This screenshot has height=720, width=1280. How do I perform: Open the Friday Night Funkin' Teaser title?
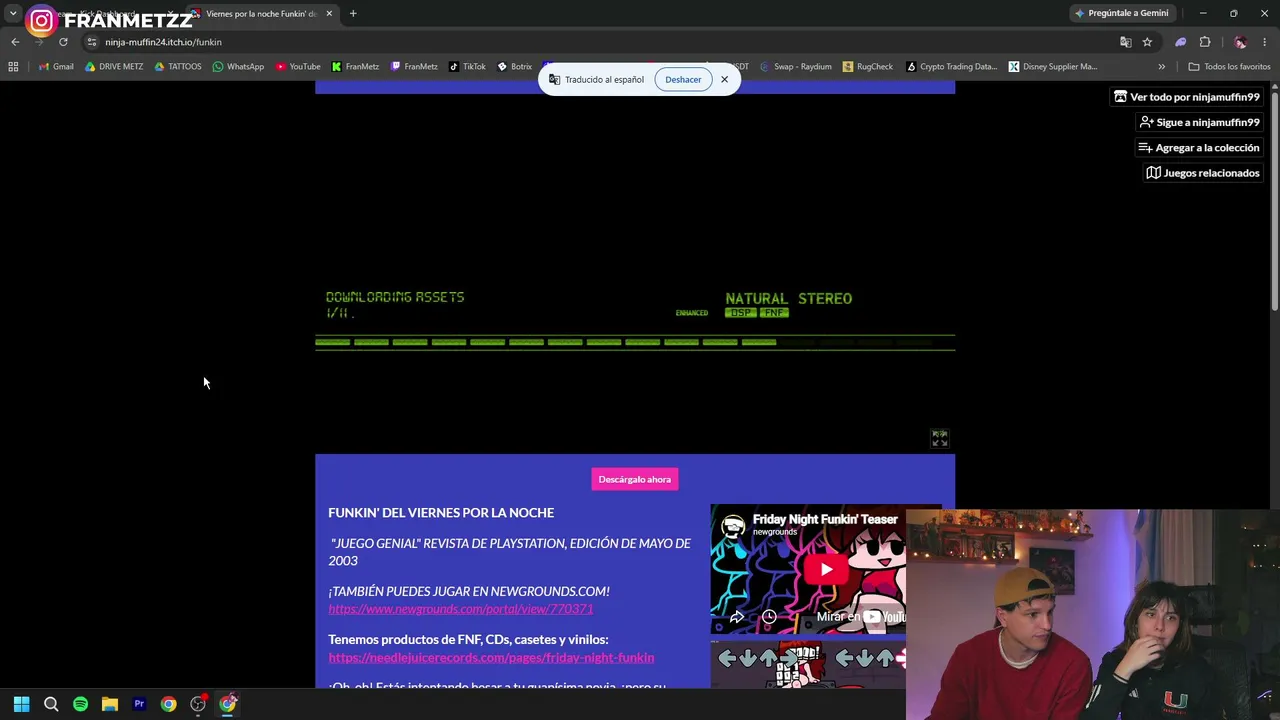(x=825, y=519)
